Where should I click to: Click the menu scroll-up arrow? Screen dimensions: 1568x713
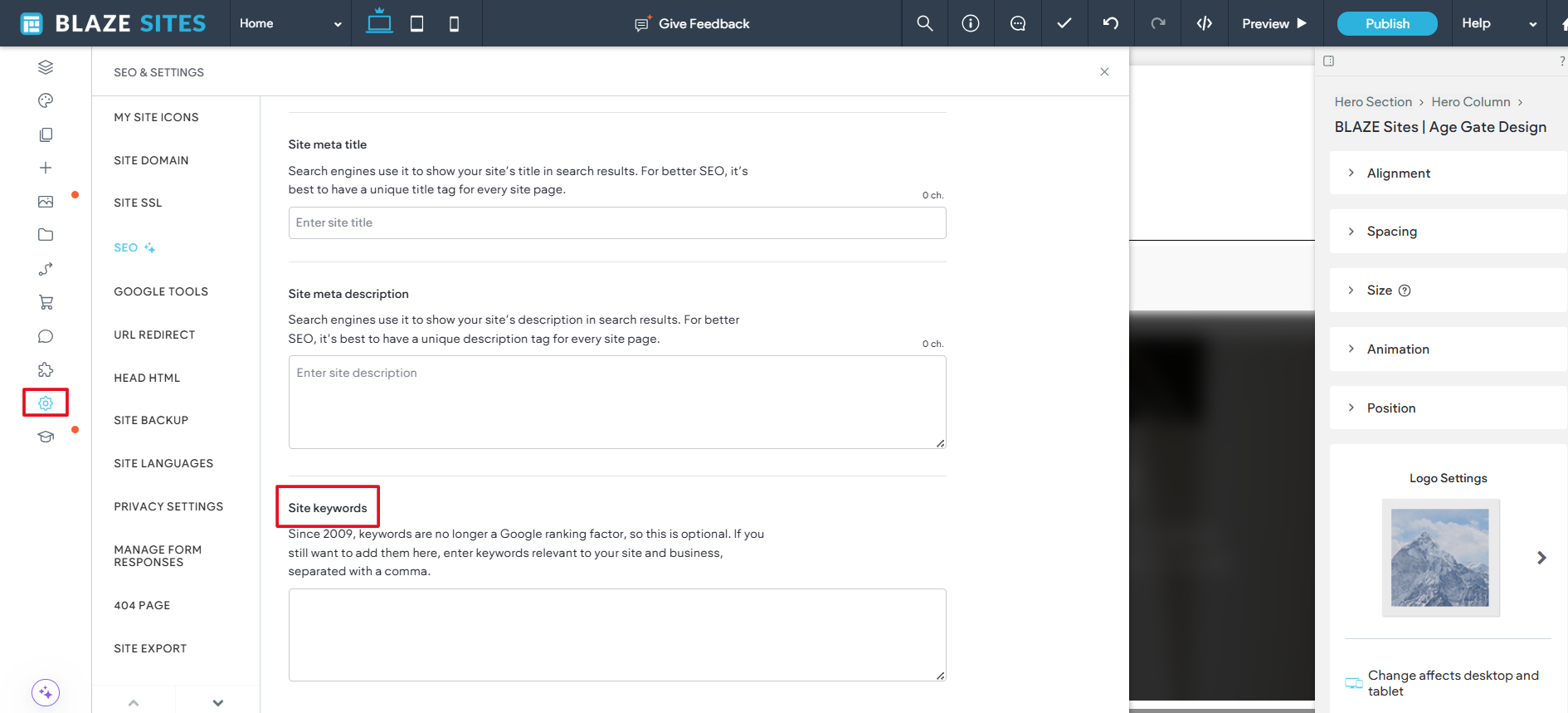134,702
